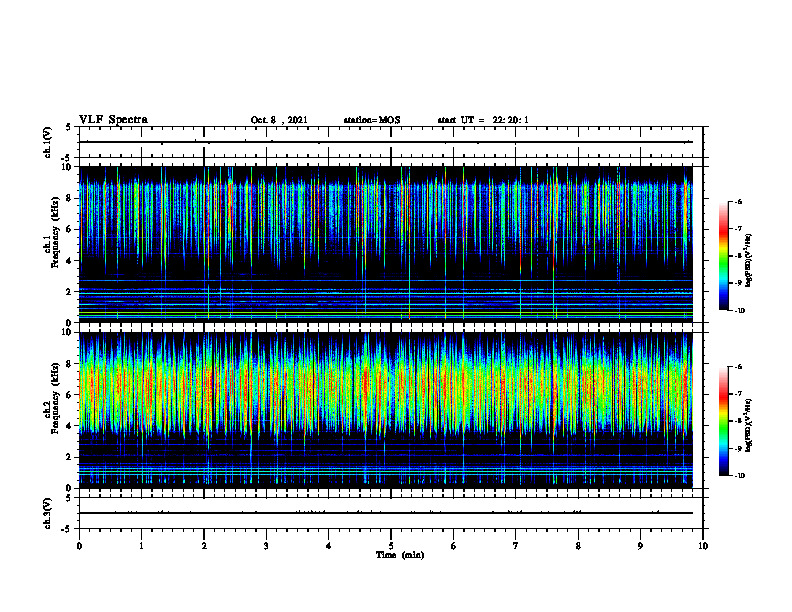The width and height of the screenshot is (792, 612).
Task: Click the 'start UT = 22:20: 1' text
Action: 483,120
